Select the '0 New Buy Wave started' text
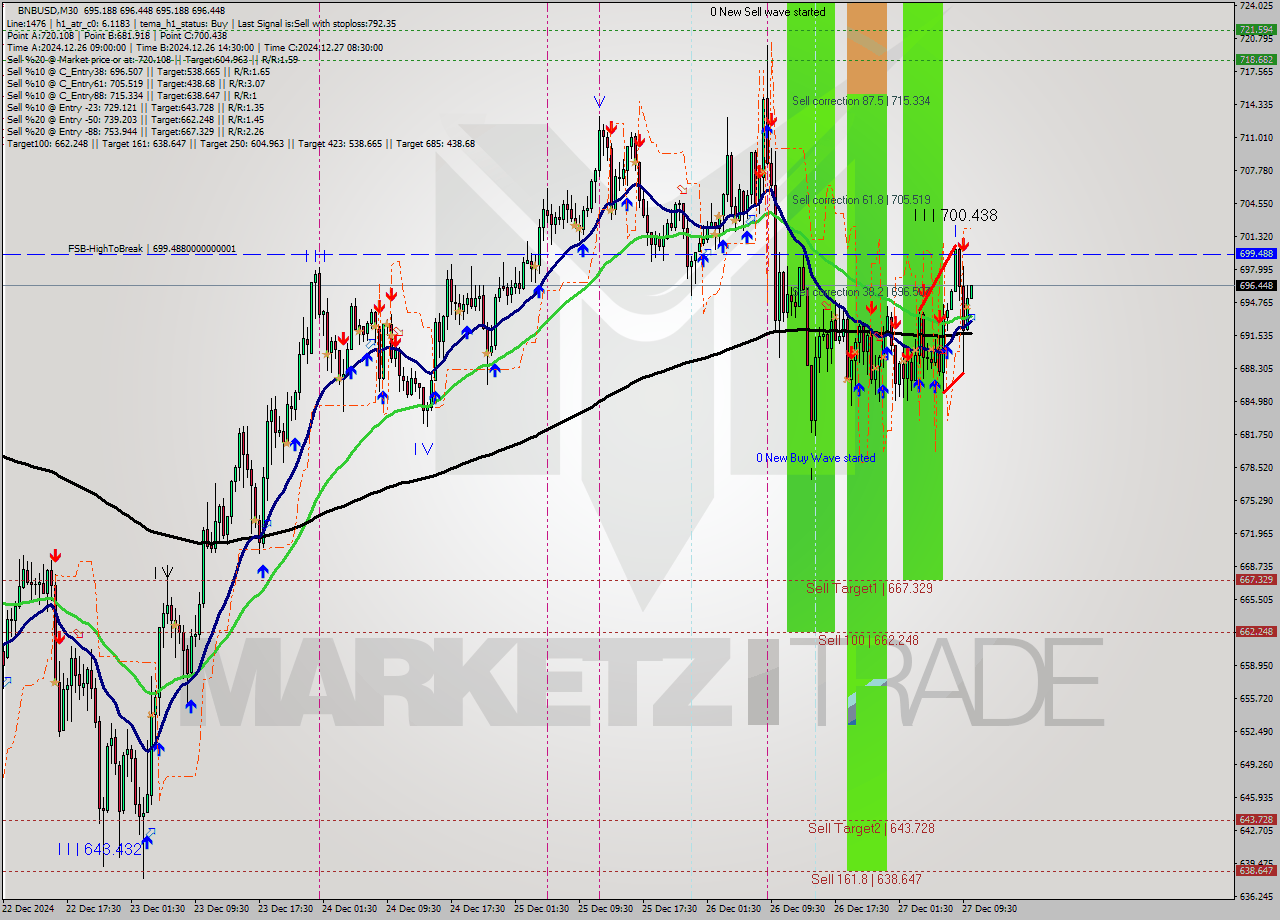 pyautogui.click(x=815, y=458)
